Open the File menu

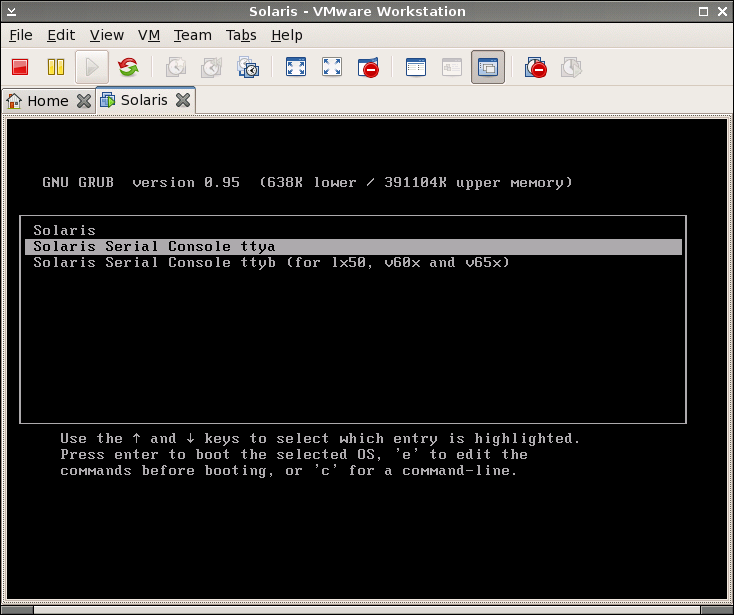click(x=21, y=35)
